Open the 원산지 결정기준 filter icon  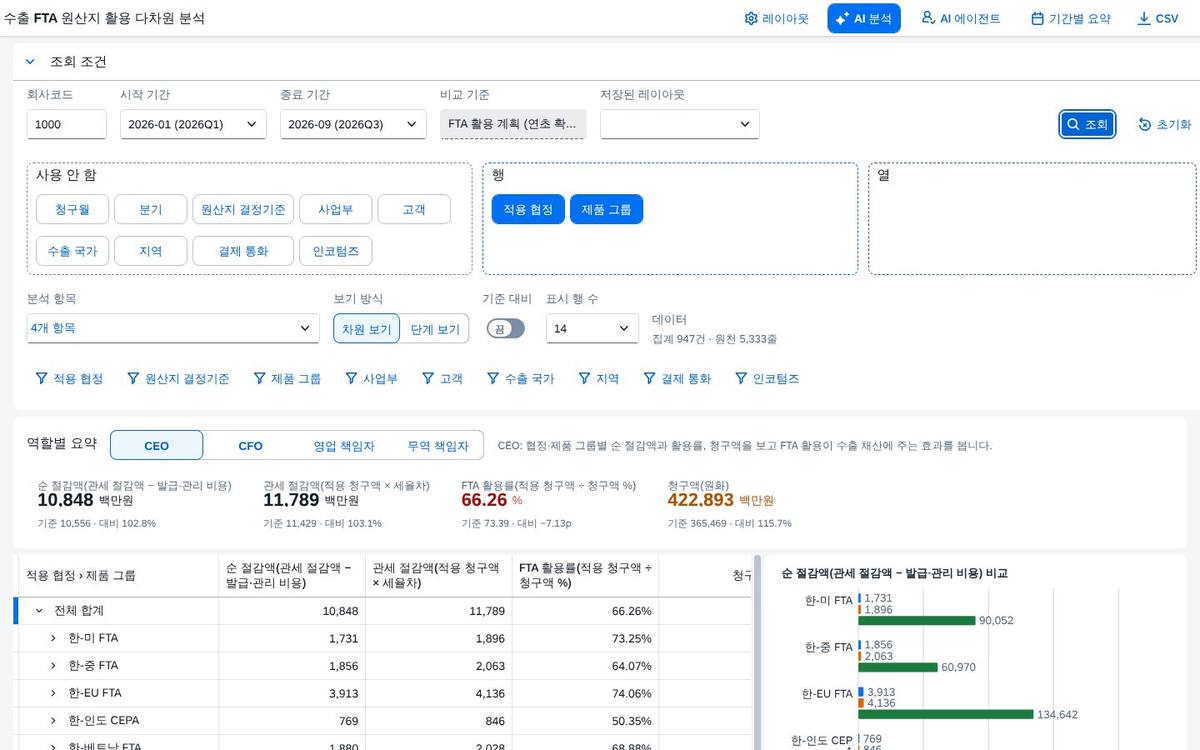coord(134,379)
